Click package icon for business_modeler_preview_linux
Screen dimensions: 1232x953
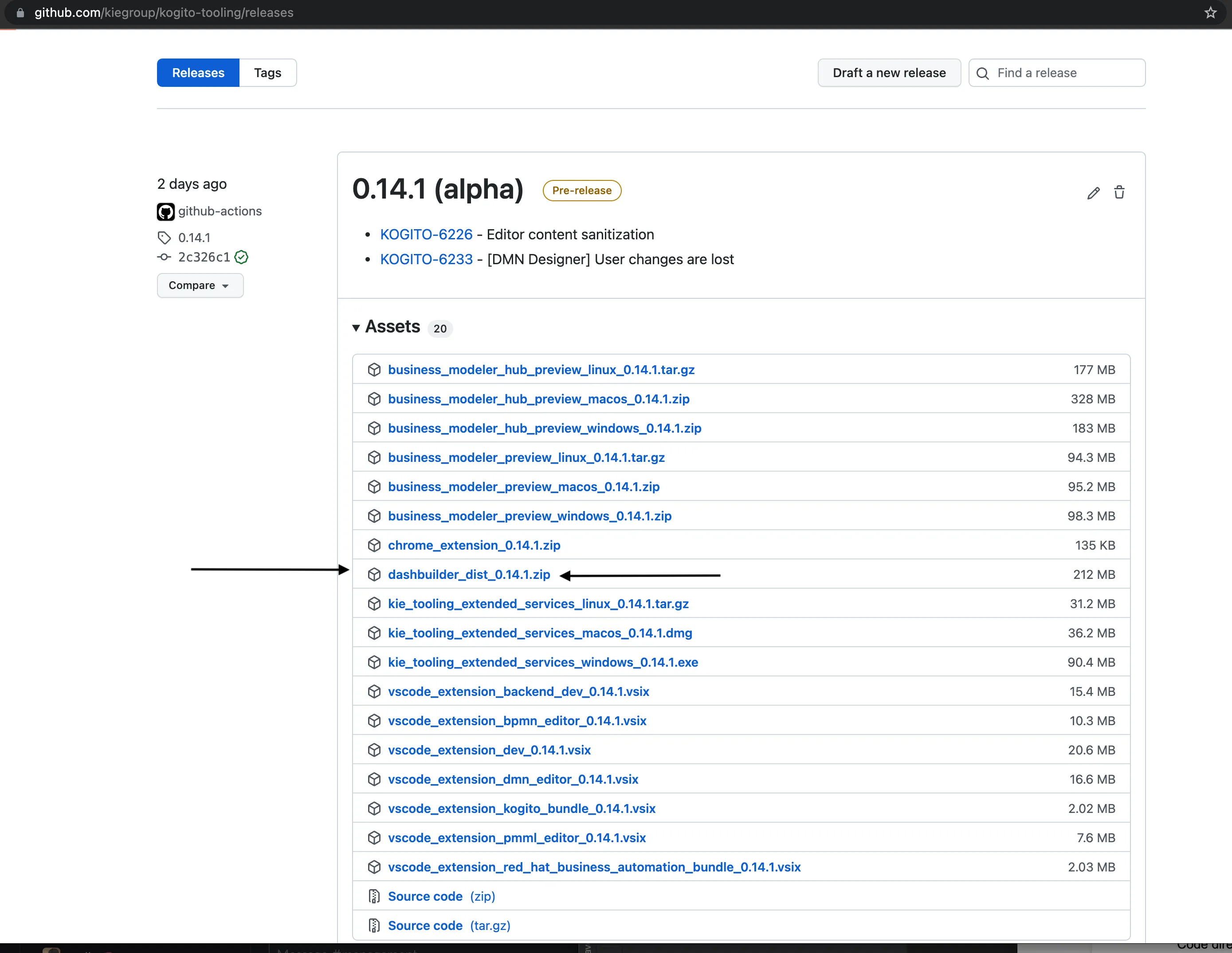(x=374, y=457)
